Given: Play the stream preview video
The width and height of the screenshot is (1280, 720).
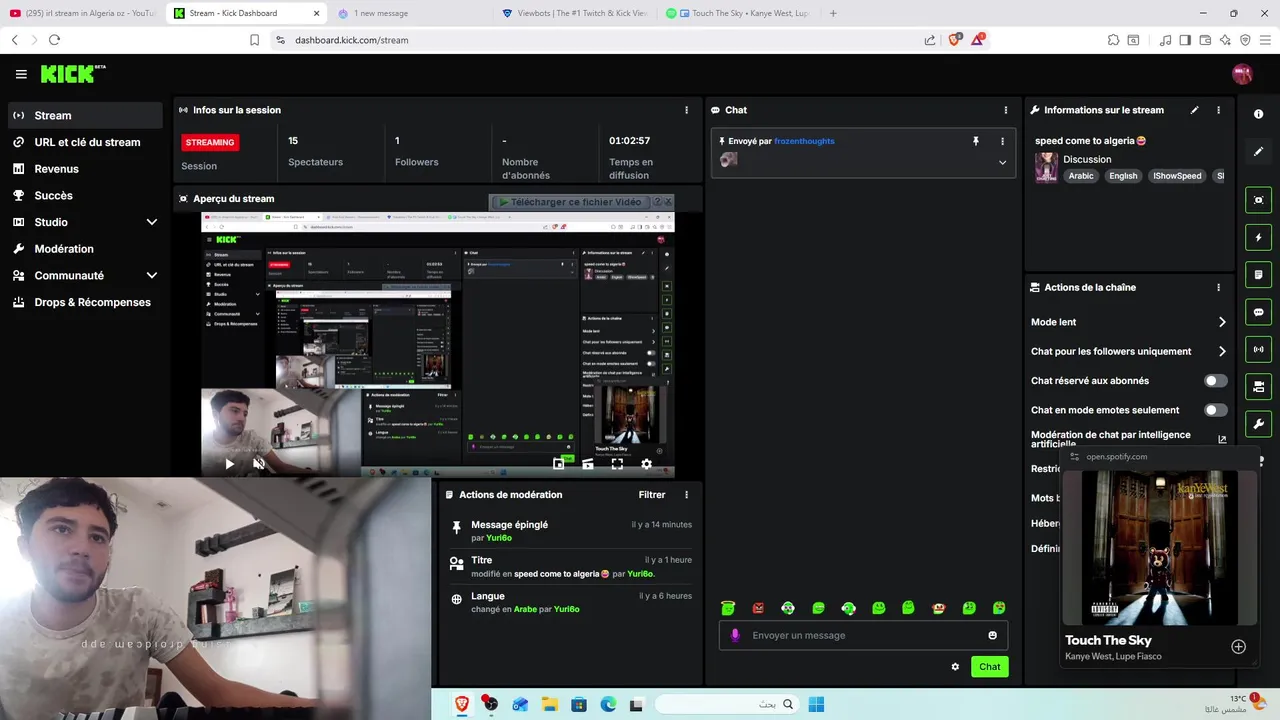Looking at the screenshot, I should tap(229, 464).
